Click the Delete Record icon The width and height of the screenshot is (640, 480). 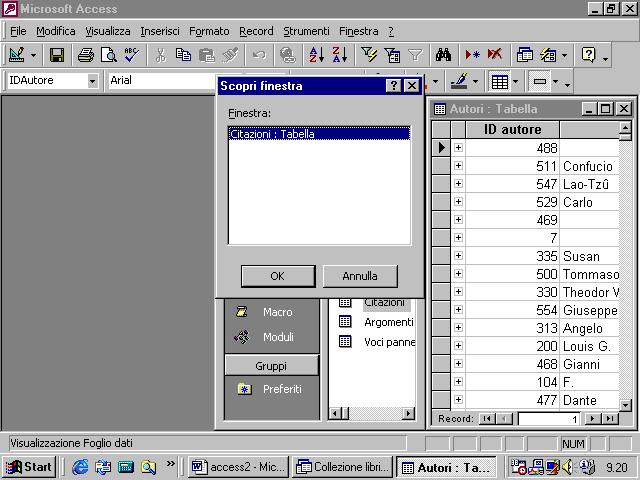[x=495, y=55]
